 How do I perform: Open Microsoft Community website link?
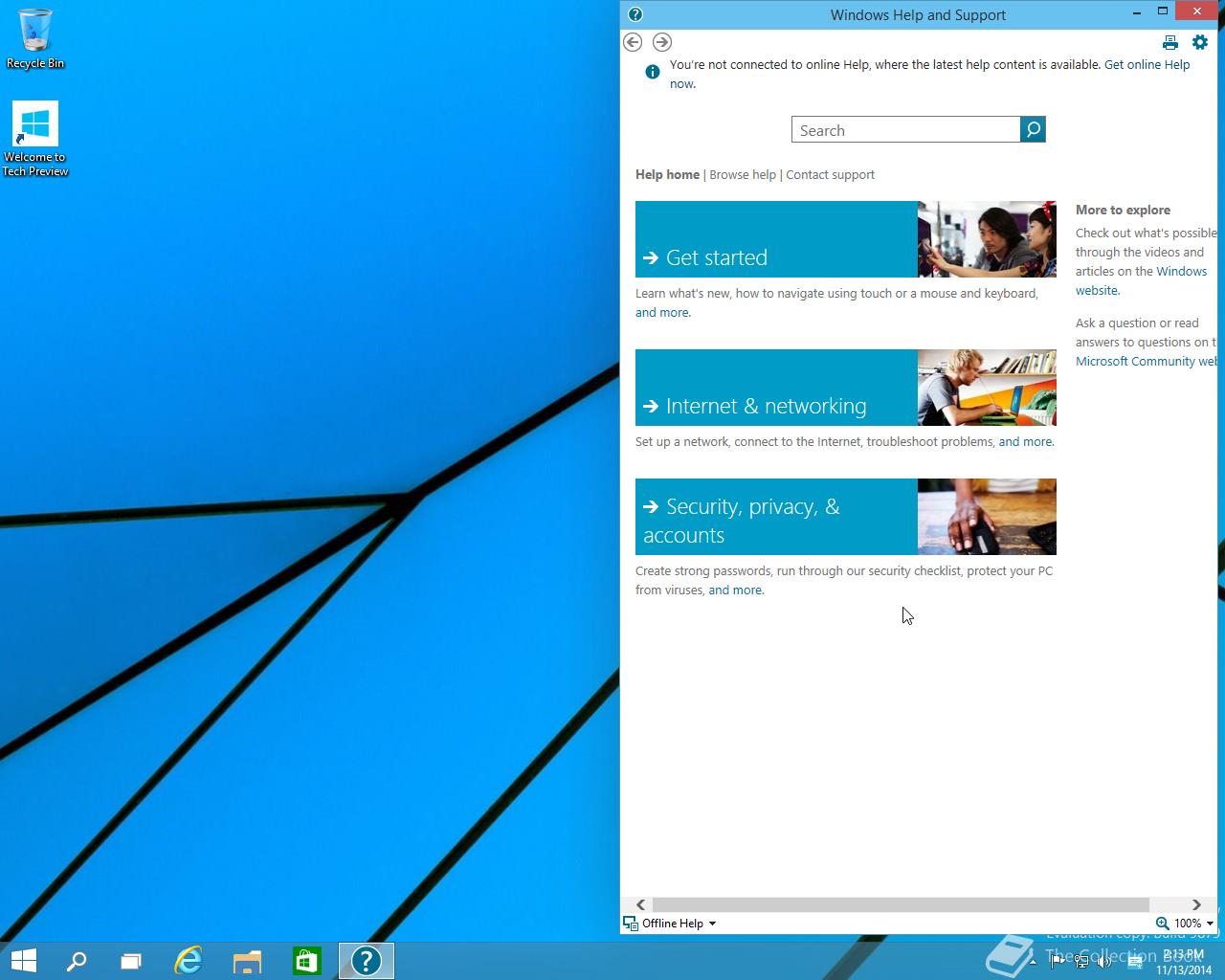1146,361
